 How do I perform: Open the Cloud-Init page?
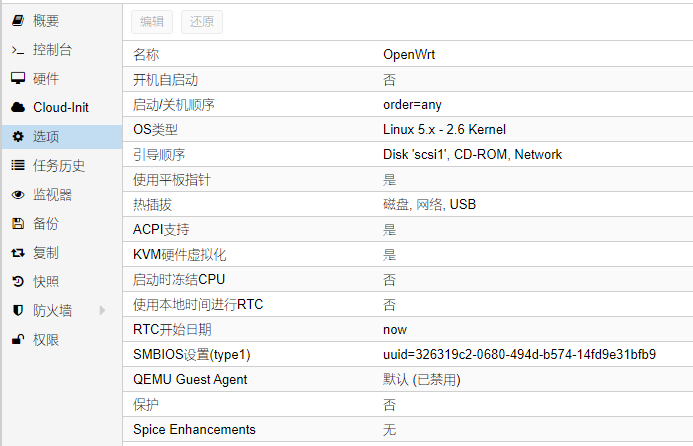tap(62, 107)
